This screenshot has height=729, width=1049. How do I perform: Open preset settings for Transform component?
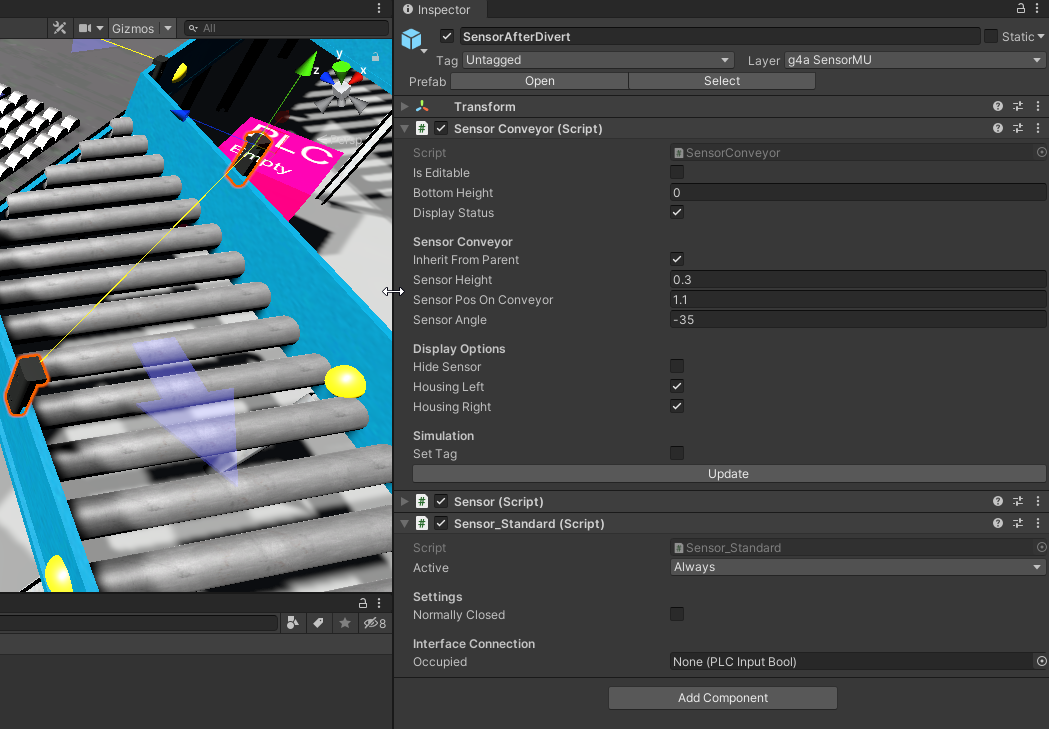(x=1018, y=107)
